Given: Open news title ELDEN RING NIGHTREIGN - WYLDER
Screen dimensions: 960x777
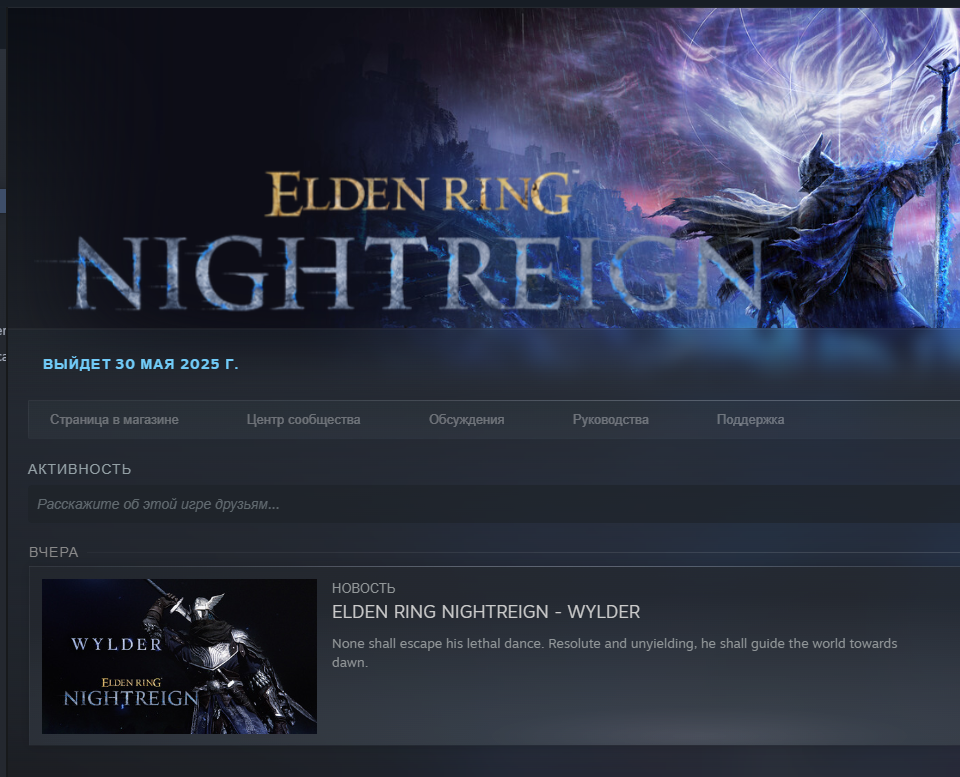Looking at the screenshot, I should (486, 612).
